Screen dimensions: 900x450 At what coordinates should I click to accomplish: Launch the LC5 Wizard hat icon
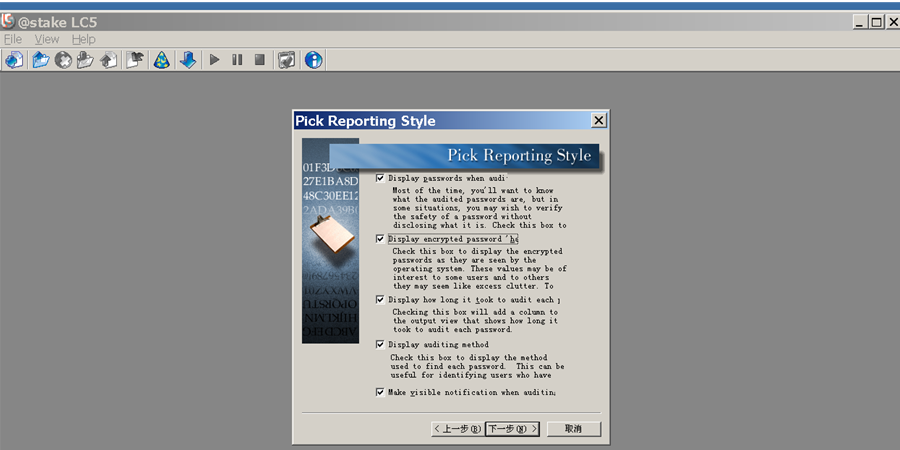tap(162, 60)
